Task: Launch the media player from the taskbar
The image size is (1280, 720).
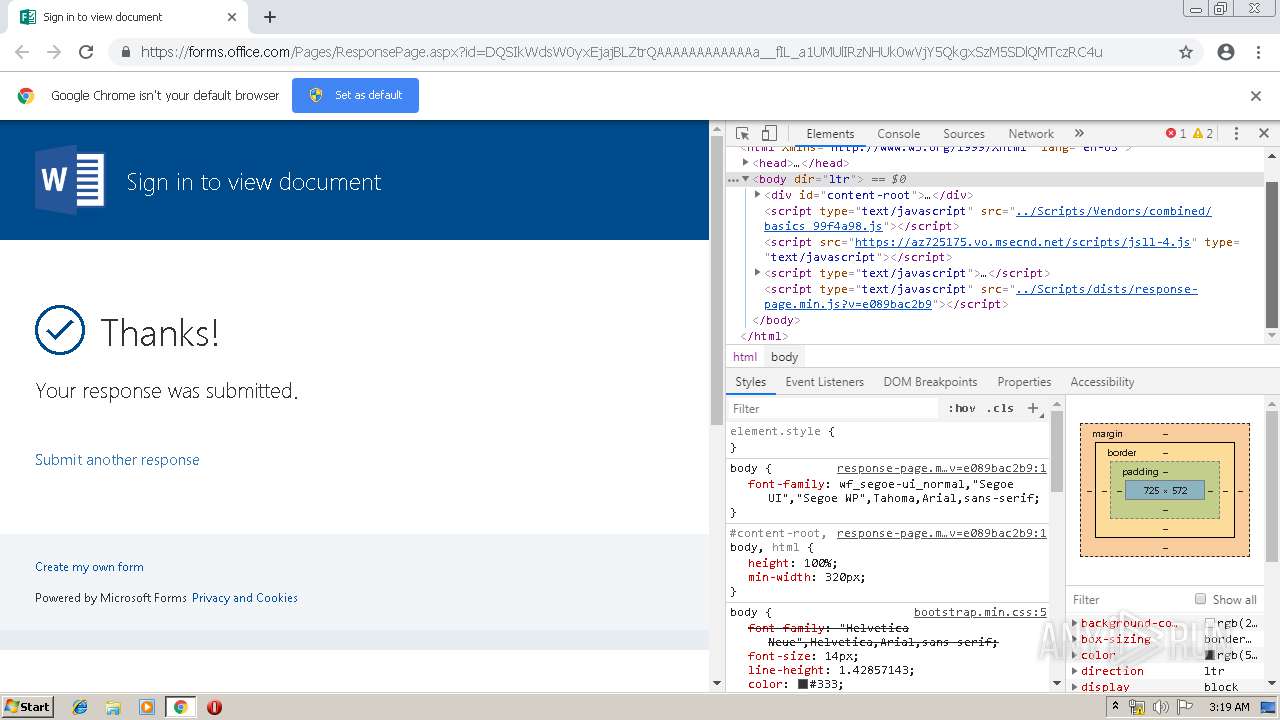Action: click(x=147, y=707)
